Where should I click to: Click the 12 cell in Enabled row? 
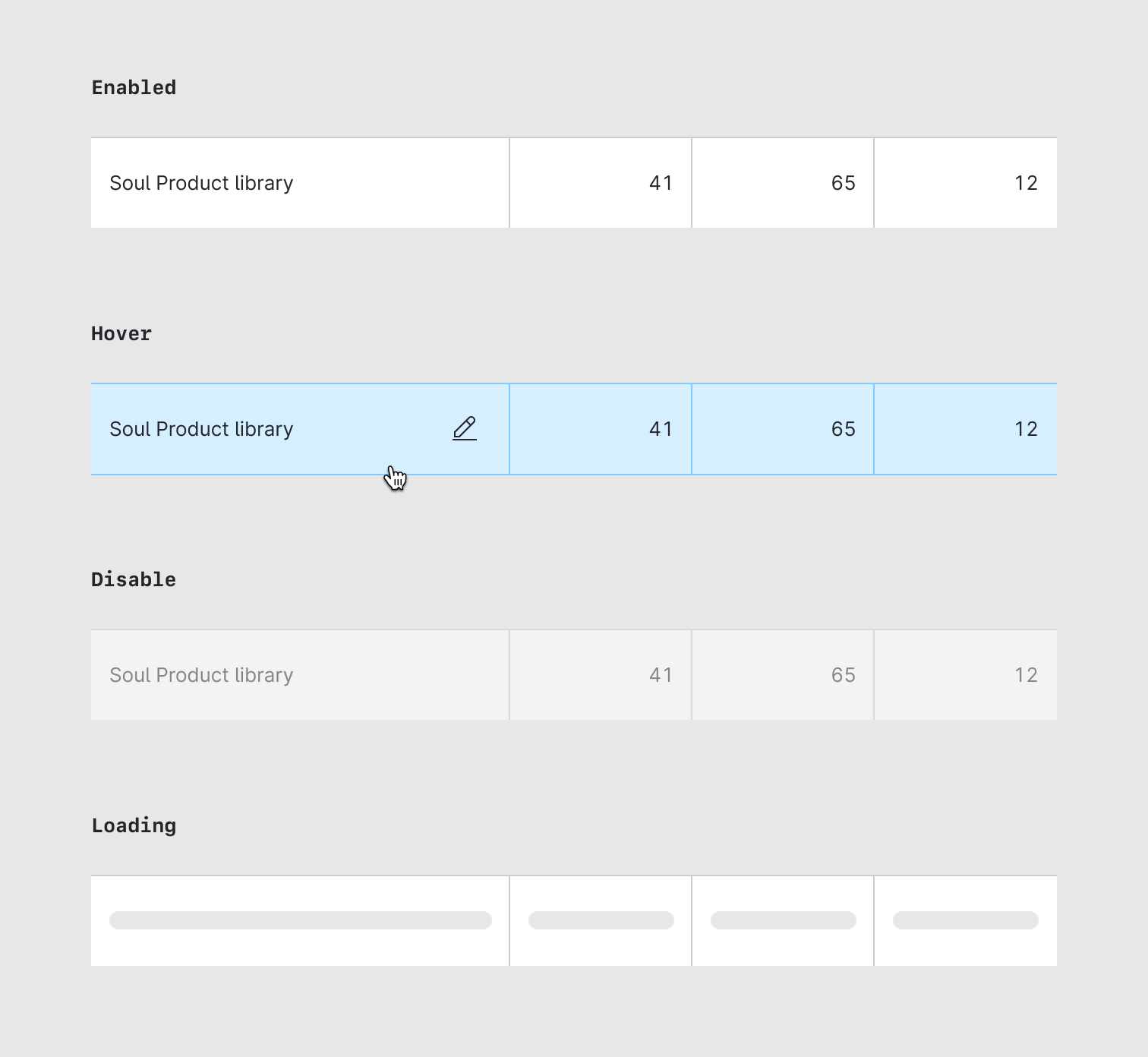pos(1025,183)
